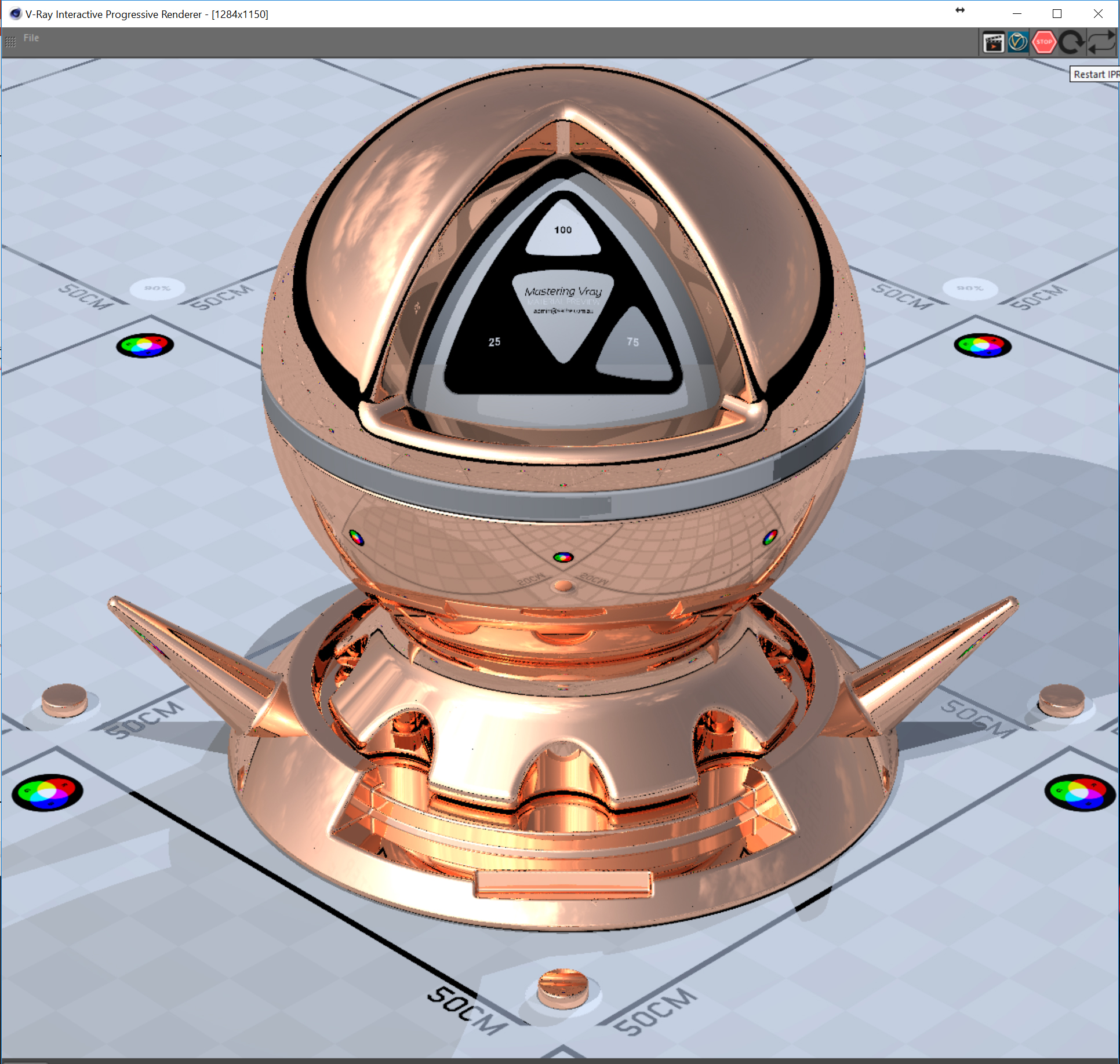1120x1064 pixels.
Task: Click the 'Mastering Vray' logo in render
Action: pyautogui.click(x=563, y=291)
